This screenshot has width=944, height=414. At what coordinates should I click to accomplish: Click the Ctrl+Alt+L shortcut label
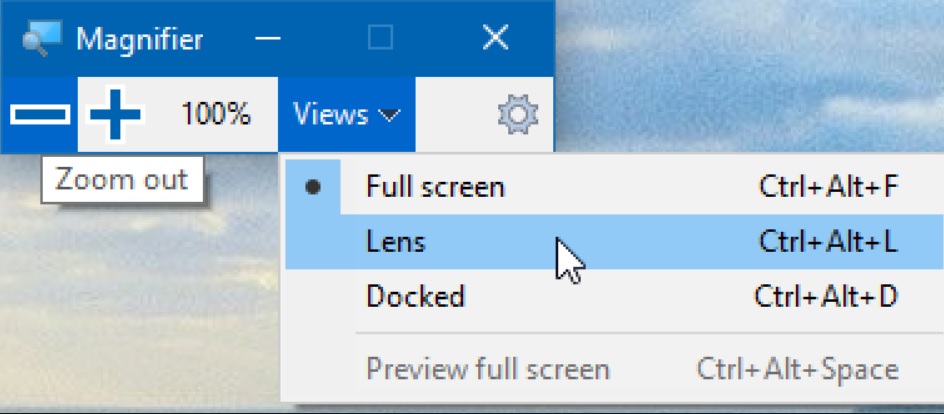(x=828, y=242)
